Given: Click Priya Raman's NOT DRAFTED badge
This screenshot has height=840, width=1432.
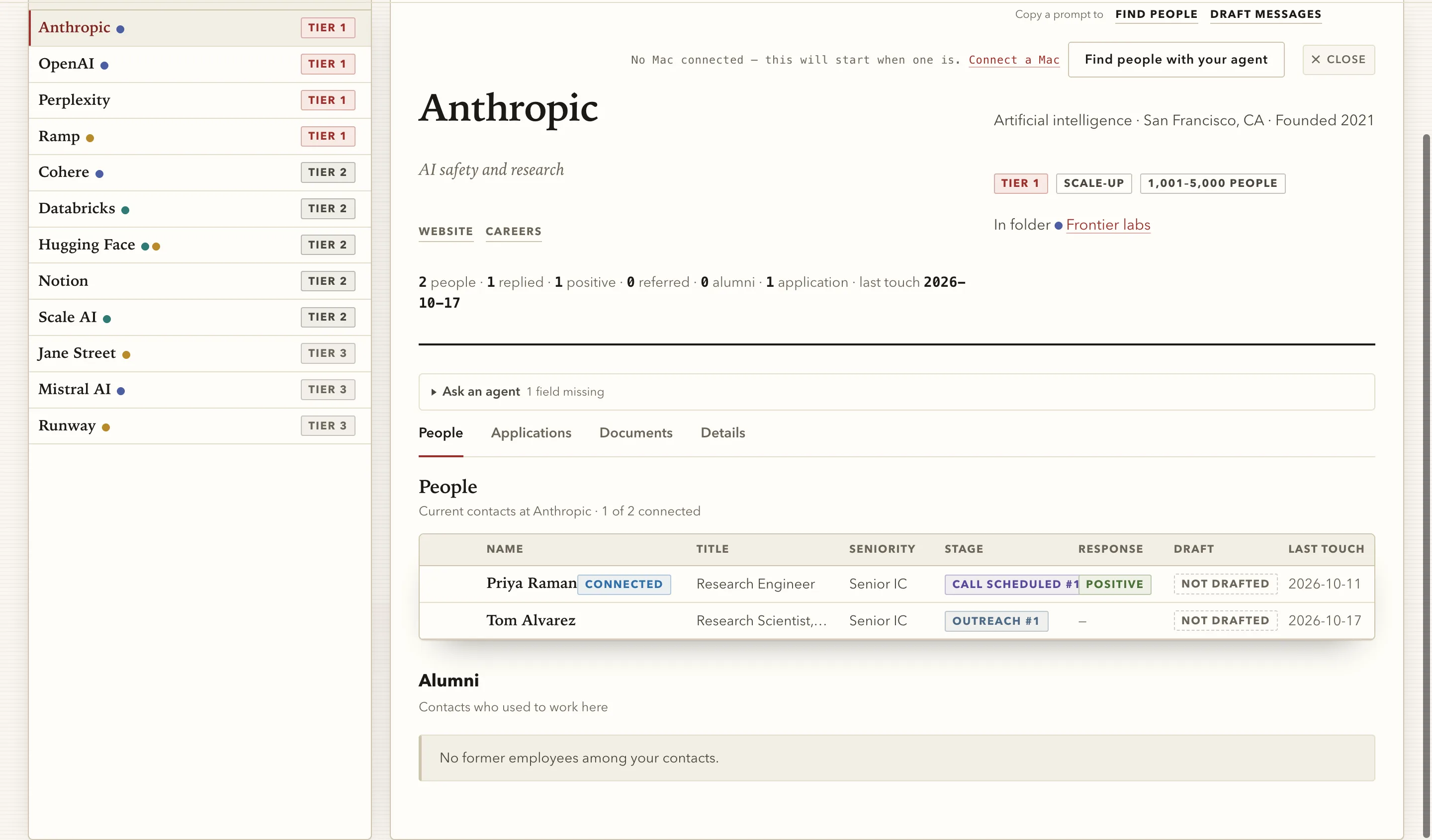Looking at the screenshot, I should pos(1225,584).
